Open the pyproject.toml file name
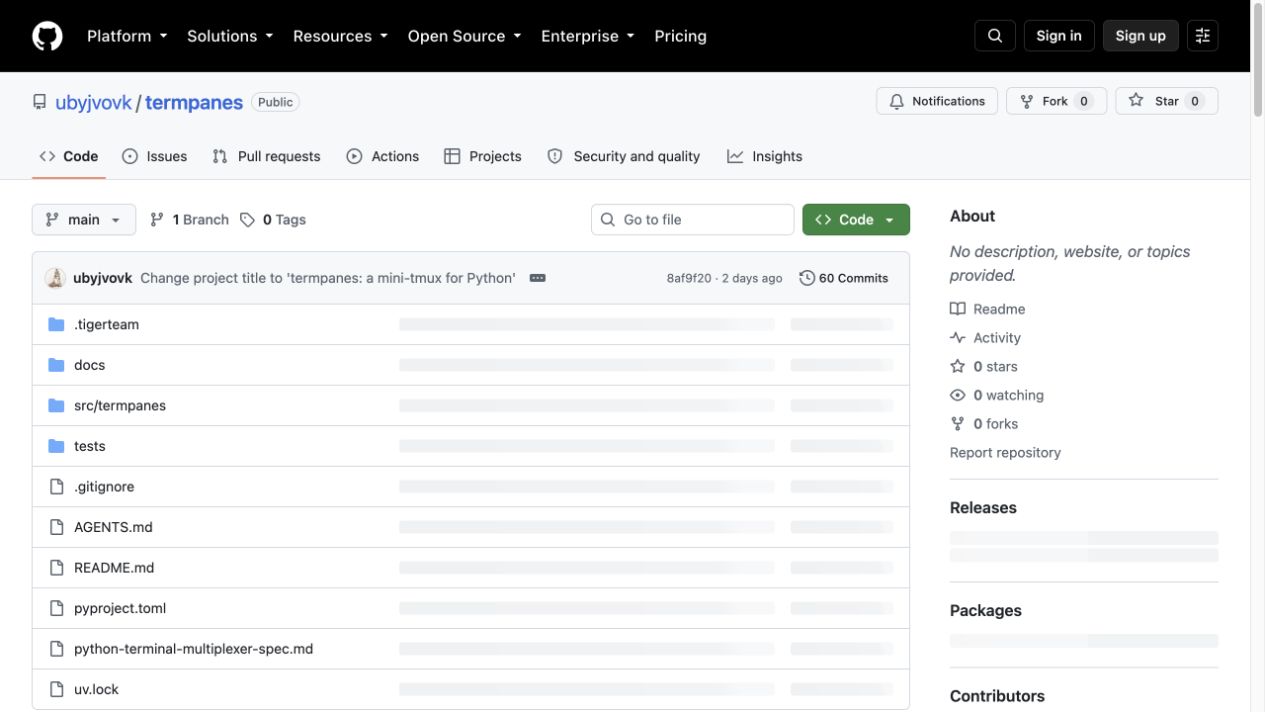Screen dimensions: 1265x712 (120, 608)
